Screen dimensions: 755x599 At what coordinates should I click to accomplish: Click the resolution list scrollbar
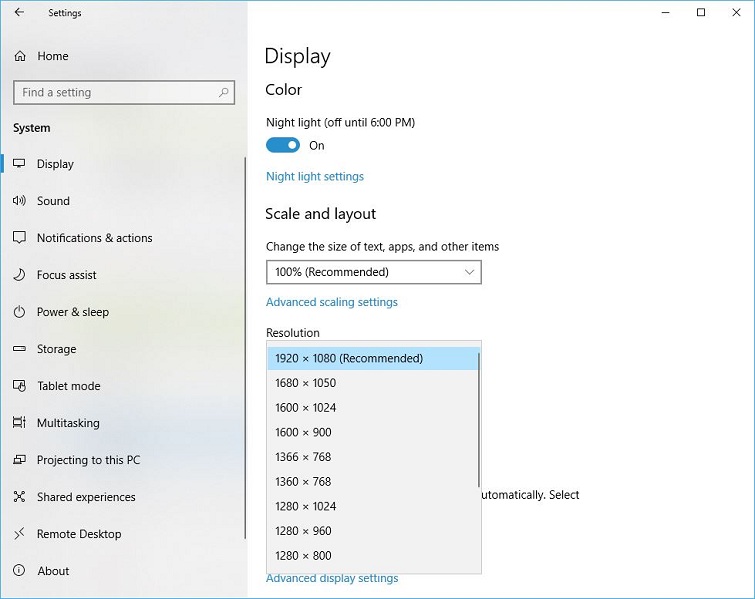pyautogui.click(x=479, y=420)
